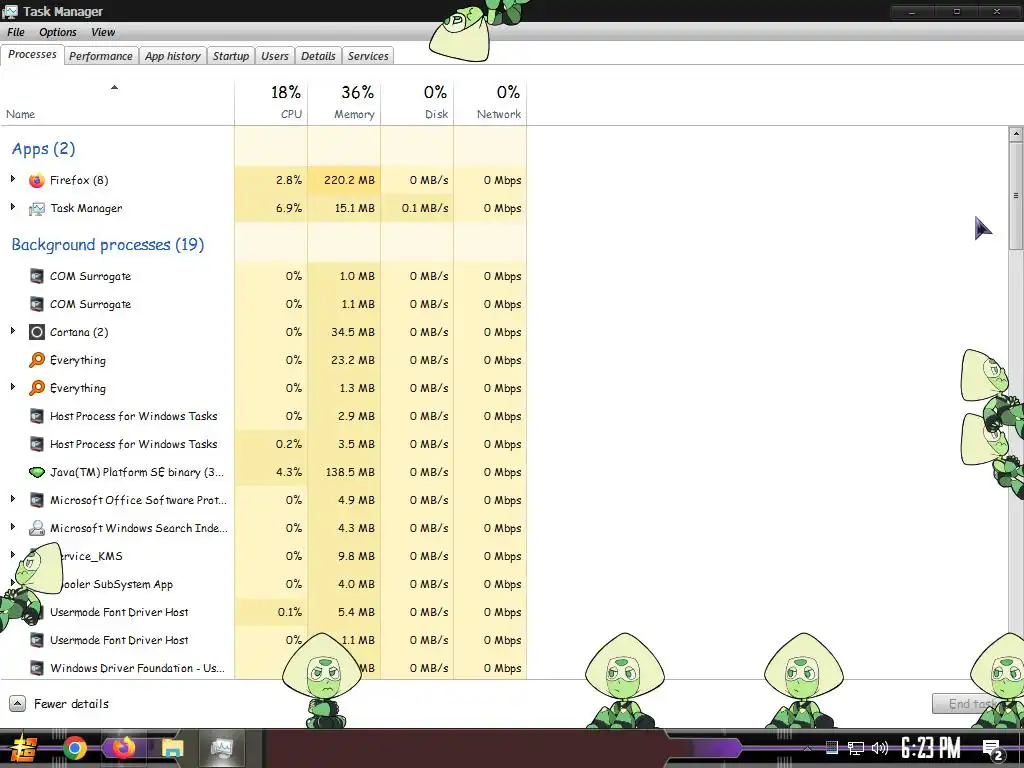Click the first Host Process for Windows Tasks icon

(x=37, y=416)
